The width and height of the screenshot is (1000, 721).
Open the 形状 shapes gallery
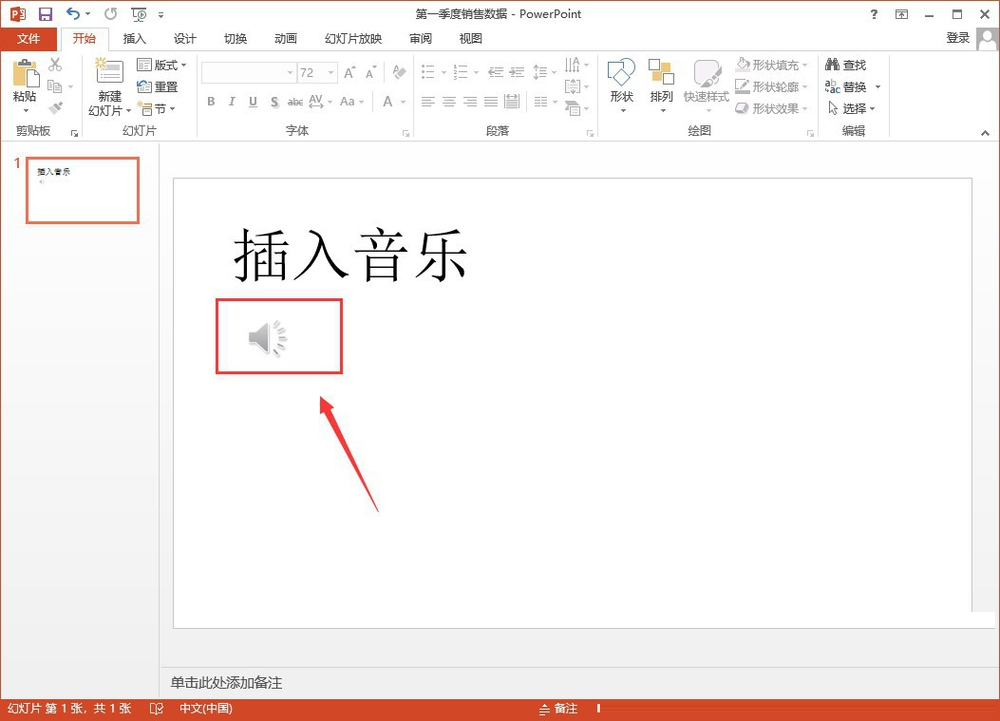coord(622,86)
